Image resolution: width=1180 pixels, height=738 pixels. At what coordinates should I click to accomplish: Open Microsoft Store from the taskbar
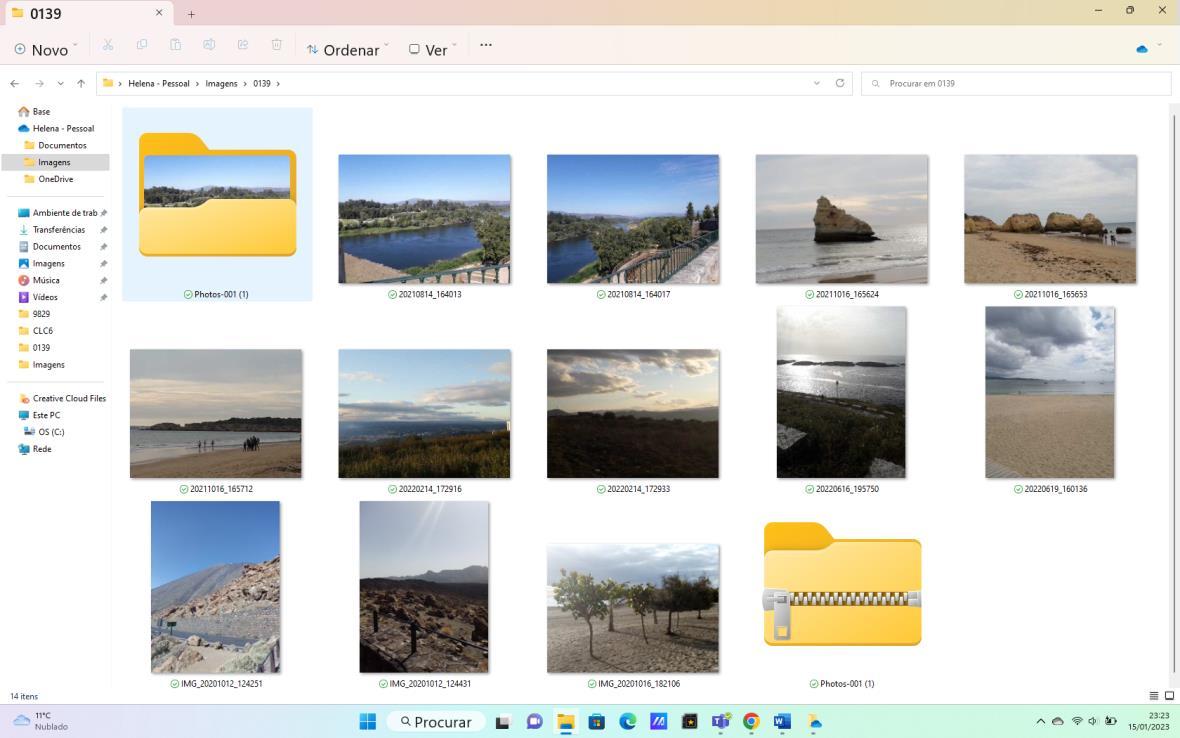tap(596, 722)
